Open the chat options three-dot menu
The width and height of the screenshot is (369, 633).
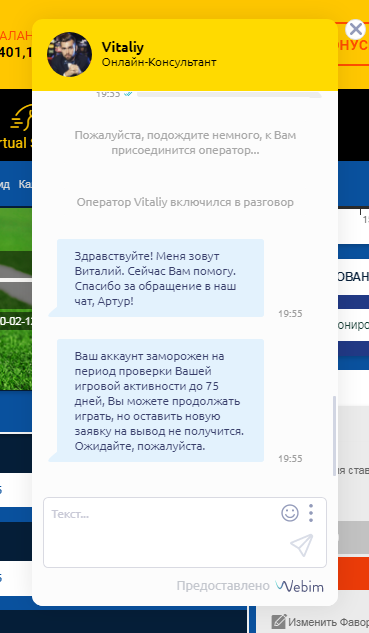[x=311, y=513]
